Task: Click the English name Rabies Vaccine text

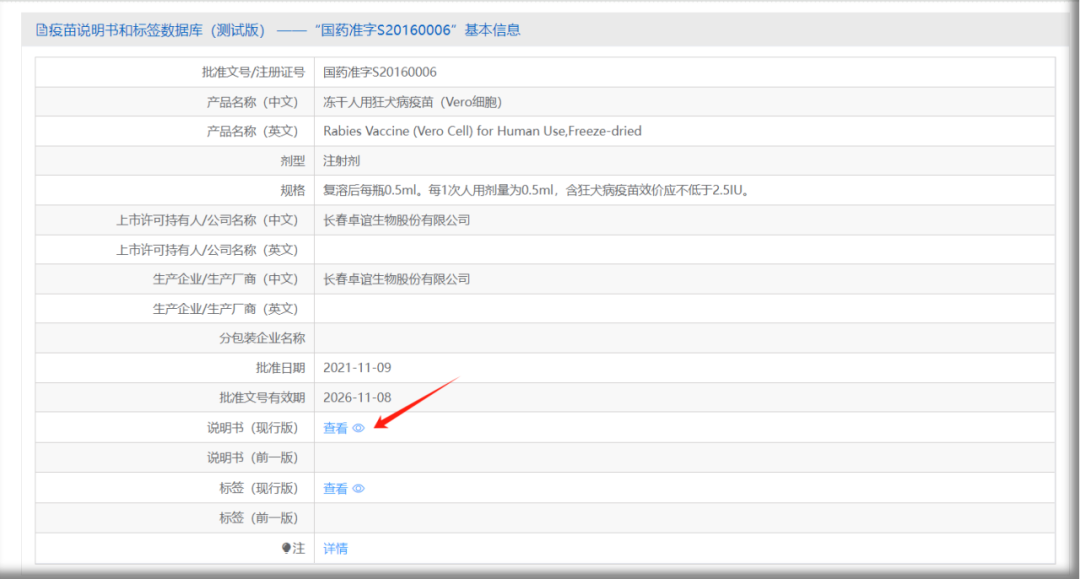Action: pos(482,131)
